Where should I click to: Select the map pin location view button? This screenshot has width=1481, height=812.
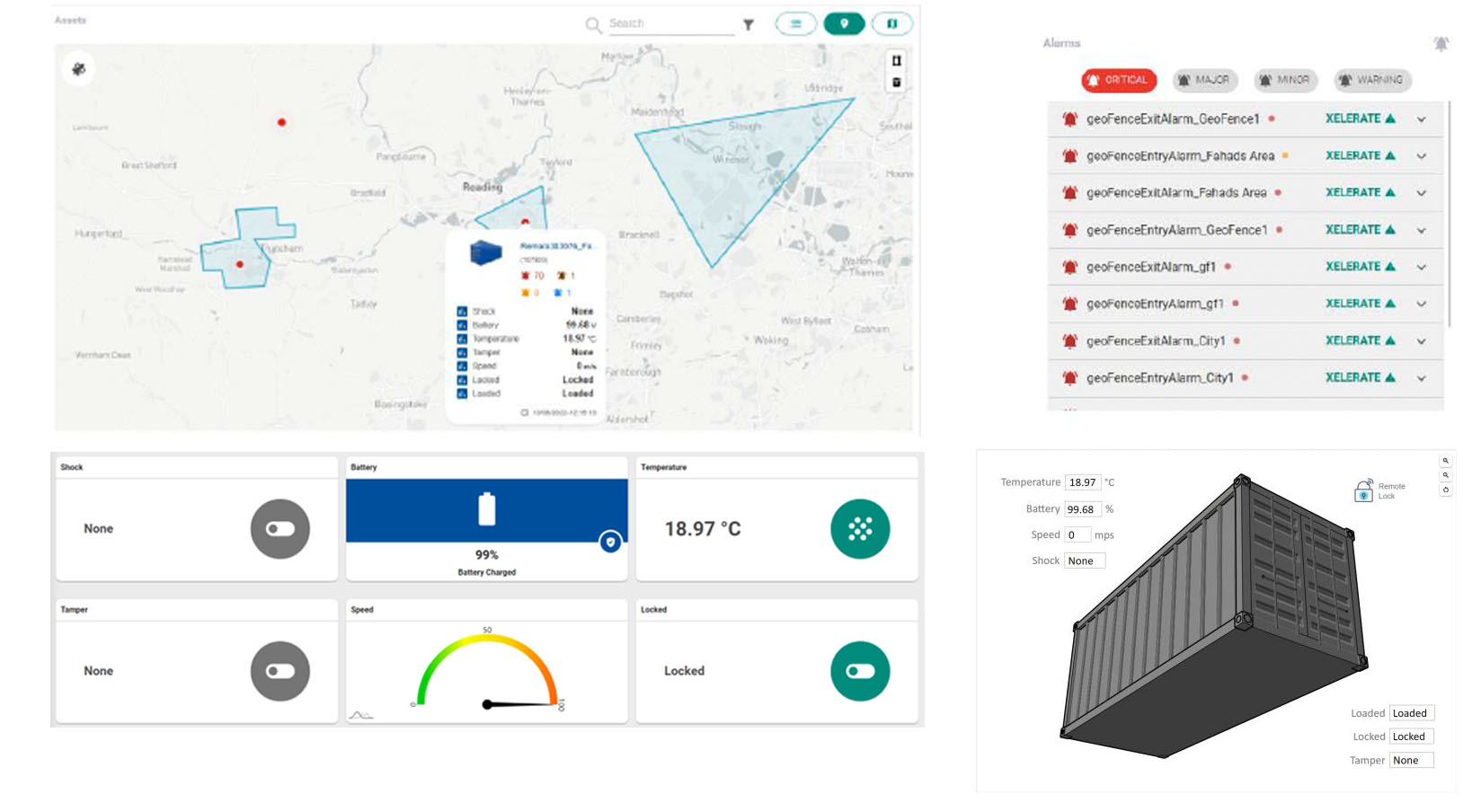click(x=844, y=24)
